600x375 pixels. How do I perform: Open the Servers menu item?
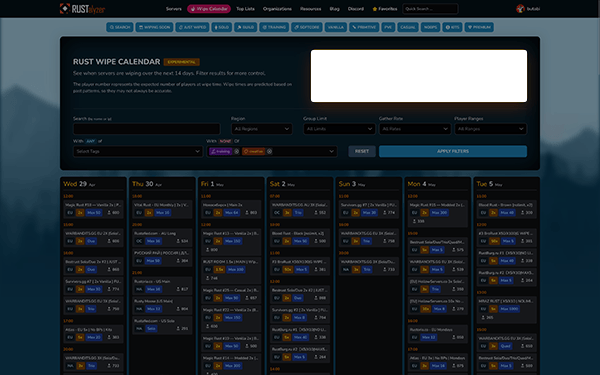tap(173, 9)
